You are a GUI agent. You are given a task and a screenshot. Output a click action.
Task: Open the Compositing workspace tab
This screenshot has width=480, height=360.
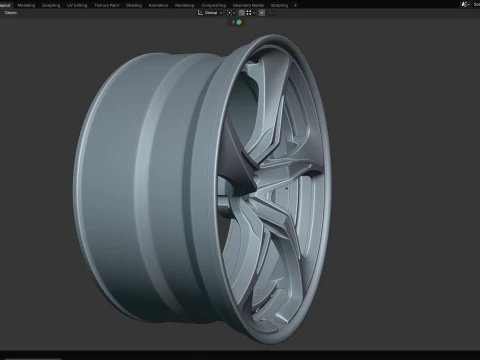point(213,5)
